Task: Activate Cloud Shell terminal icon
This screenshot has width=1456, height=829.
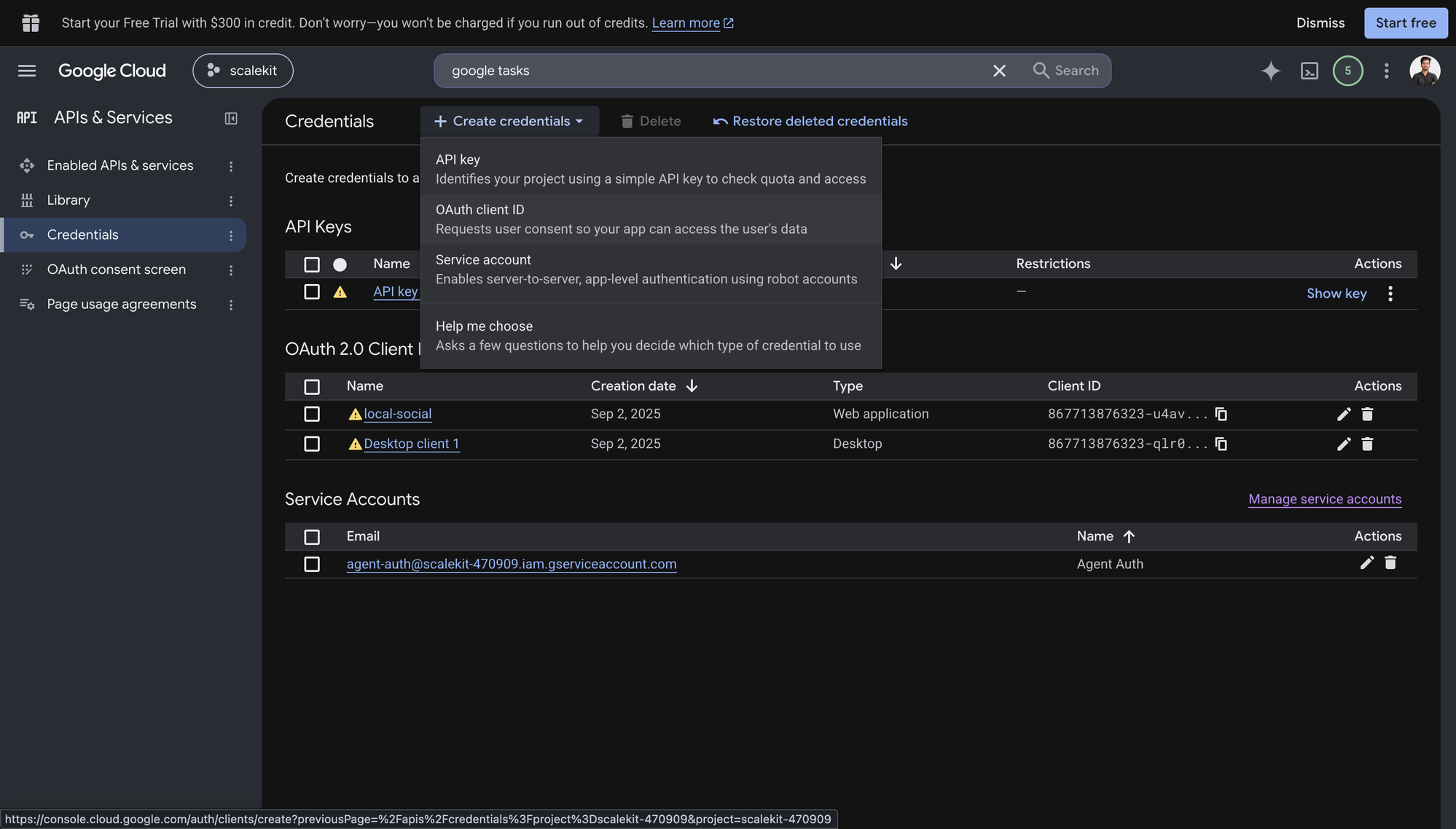Action: click(x=1310, y=71)
